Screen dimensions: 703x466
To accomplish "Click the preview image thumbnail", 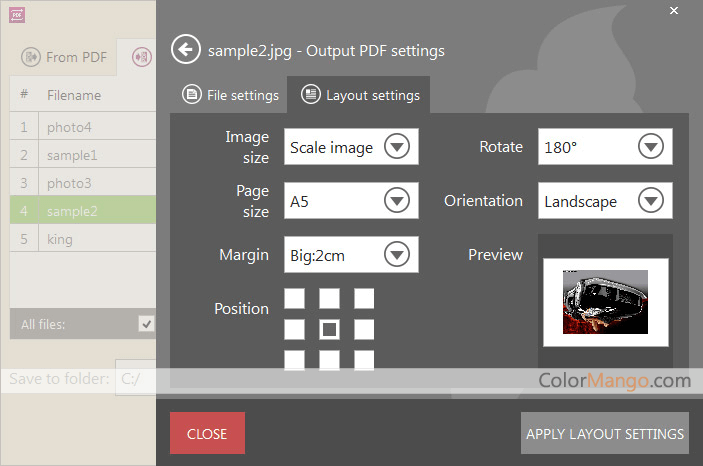I will (605, 302).
